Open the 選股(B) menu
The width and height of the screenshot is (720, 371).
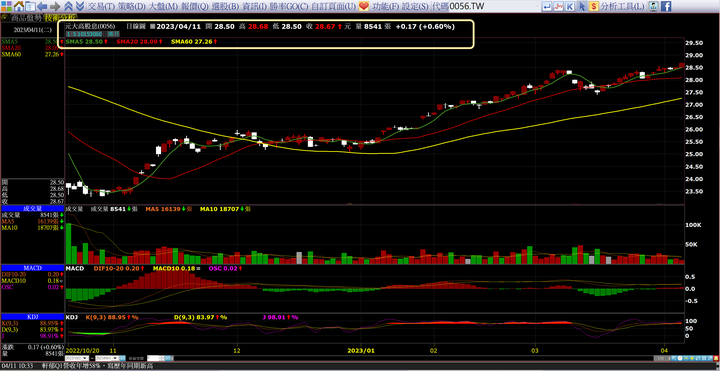(225, 6)
